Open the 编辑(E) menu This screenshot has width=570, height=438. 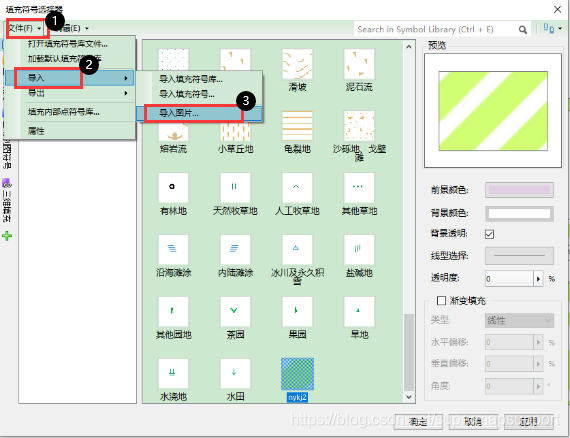72,28
